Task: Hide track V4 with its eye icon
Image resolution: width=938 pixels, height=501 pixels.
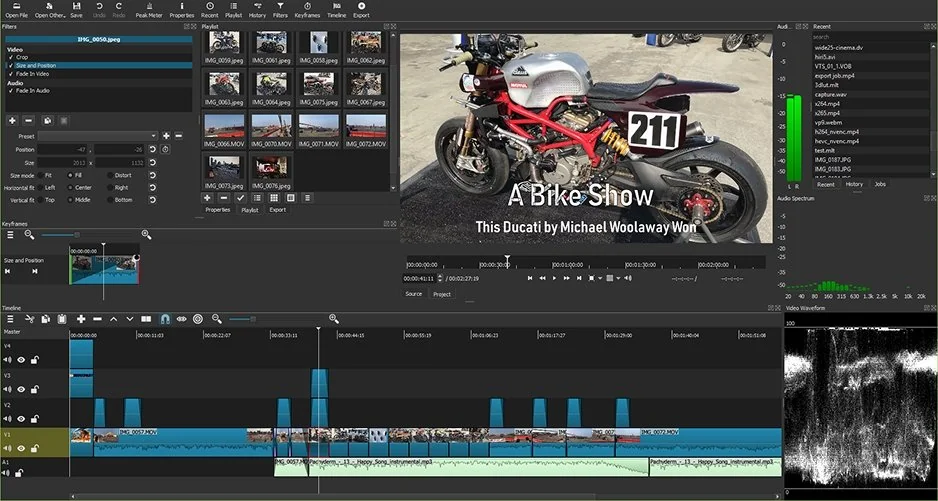Action: (x=21, y=360)
